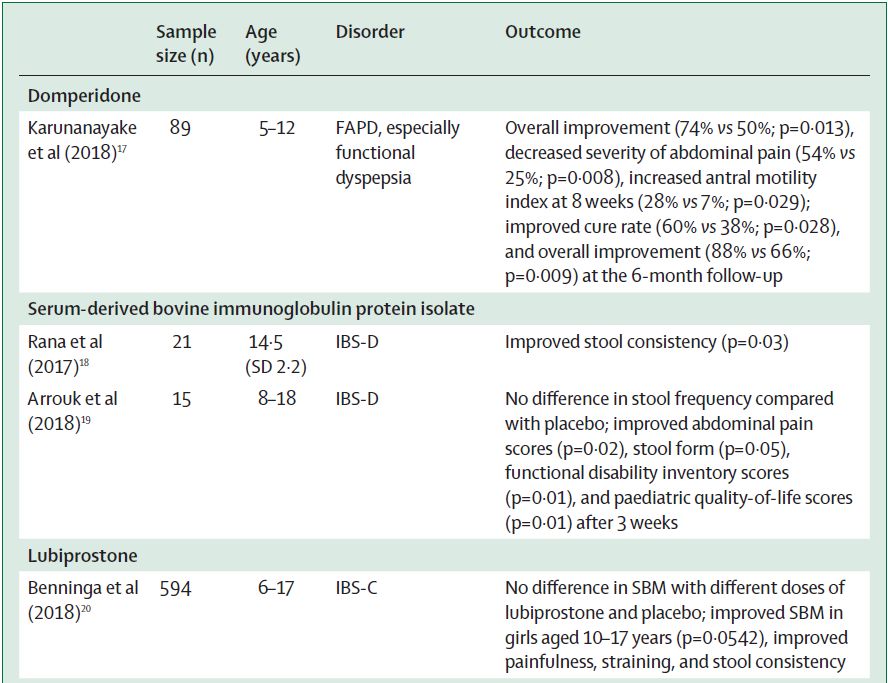Open the Arrouk et al (2018) citation
Viewport: 889px width, 683px height.
tap(72, 411)
